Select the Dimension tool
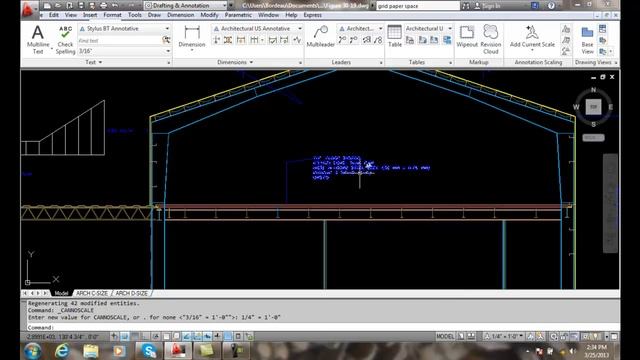This screenshot has height=360, width=640. click(192, 38)
